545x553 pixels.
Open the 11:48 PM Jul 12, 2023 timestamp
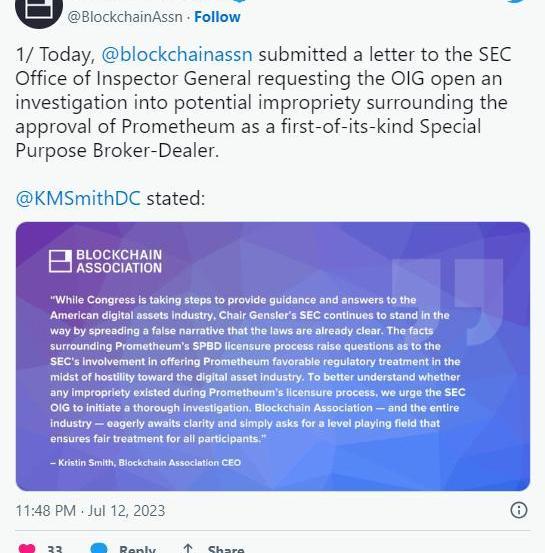click(x=90, y=511)
